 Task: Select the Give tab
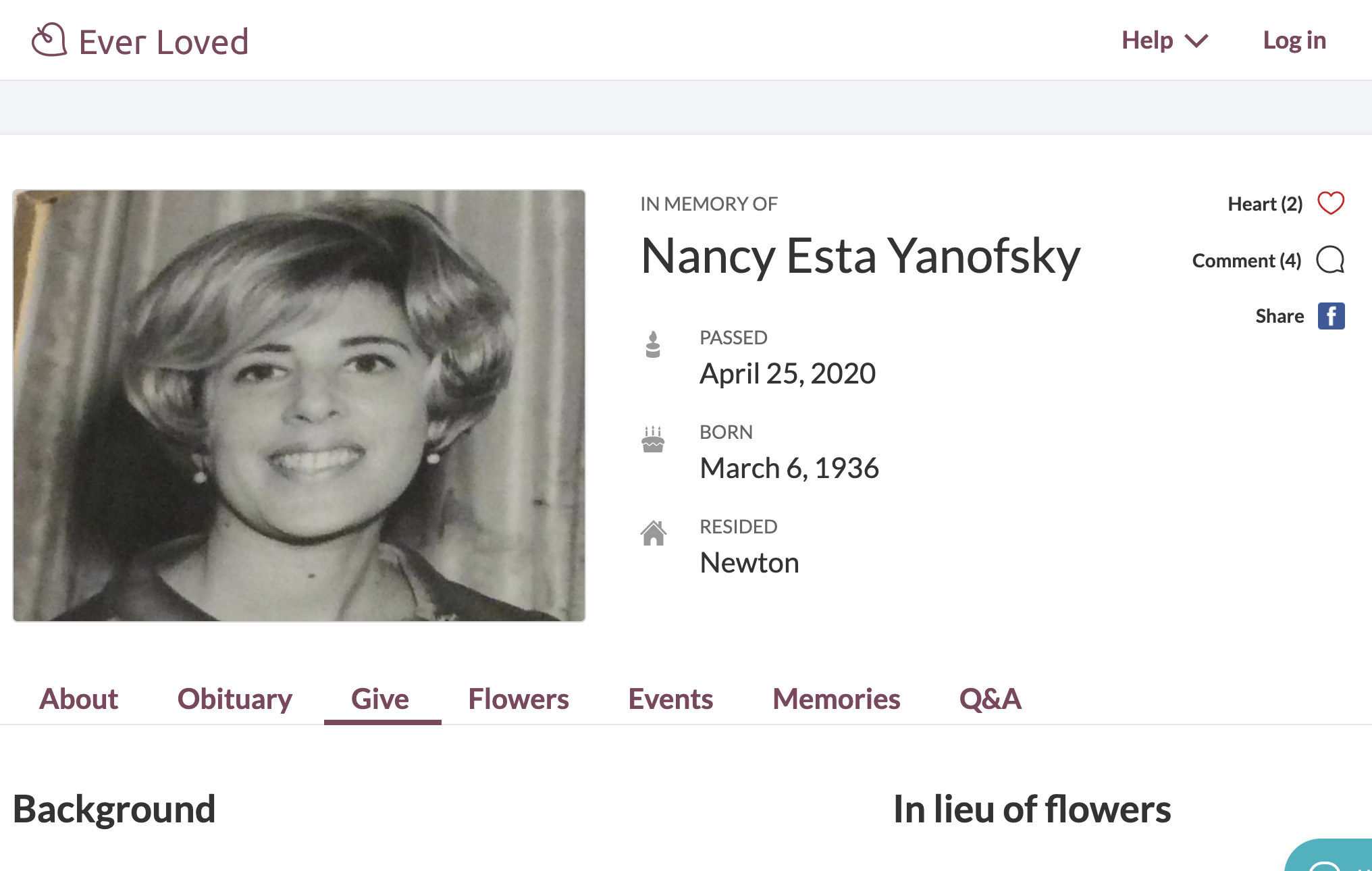click(380, 699)
